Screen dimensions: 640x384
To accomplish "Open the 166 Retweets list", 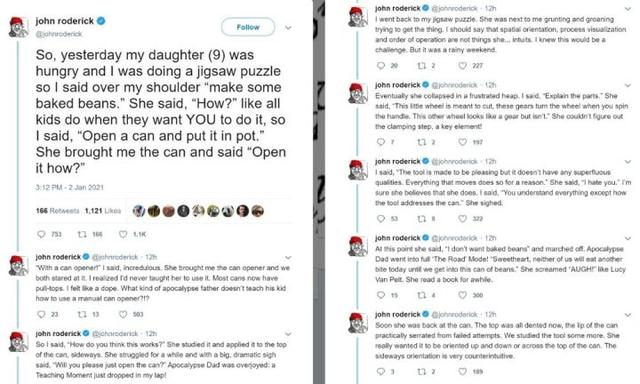I will tap(58, 211).
